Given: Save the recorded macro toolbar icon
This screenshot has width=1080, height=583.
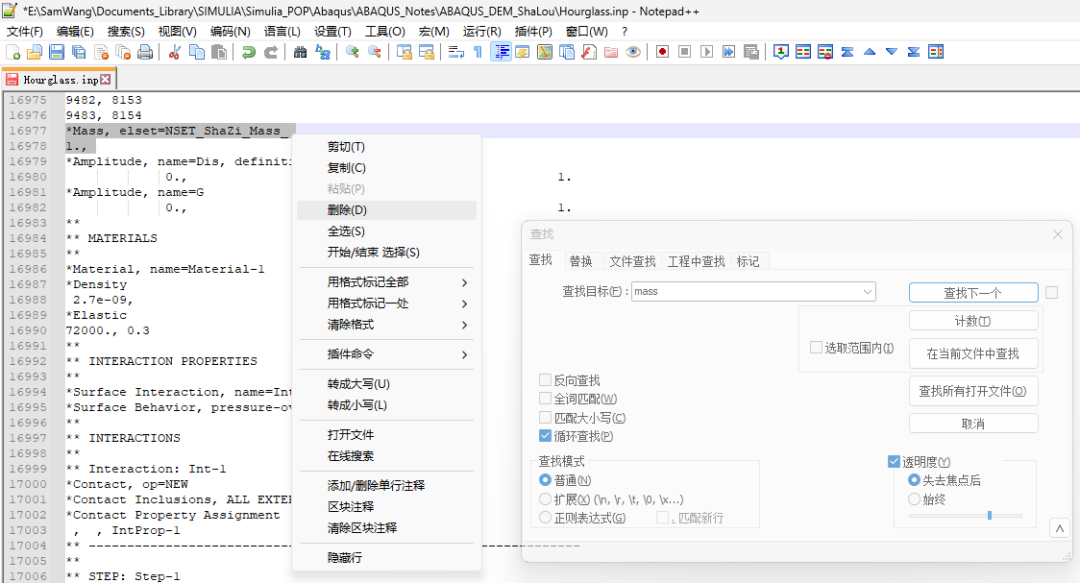Looking at the screenshot, I should (x=751, y=52).
